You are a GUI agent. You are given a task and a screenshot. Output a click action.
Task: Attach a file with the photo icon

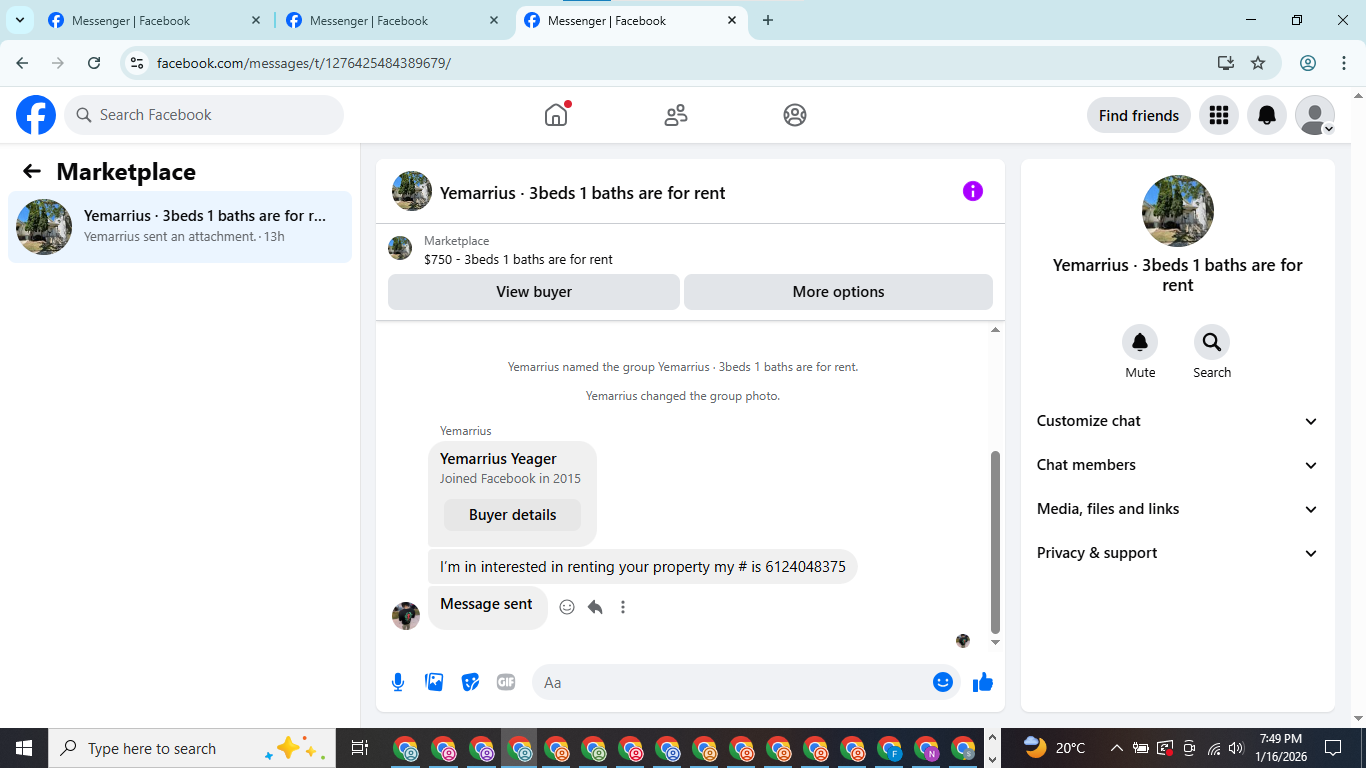(x=434, y=682)
